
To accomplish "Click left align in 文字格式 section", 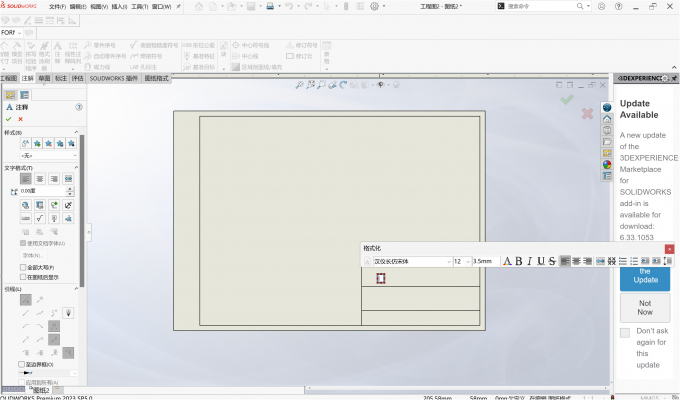I will [26, 178].
